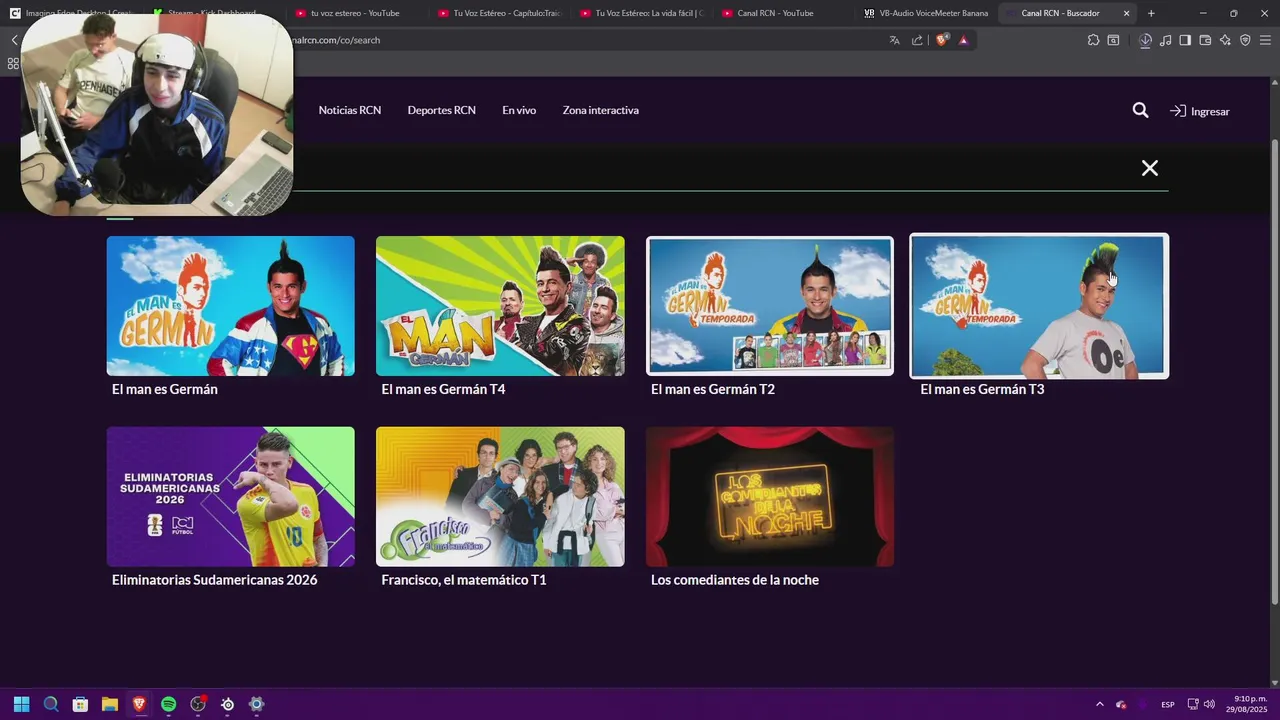
Task: Click the network tray icon
Action: click(x=1193, y=704)
